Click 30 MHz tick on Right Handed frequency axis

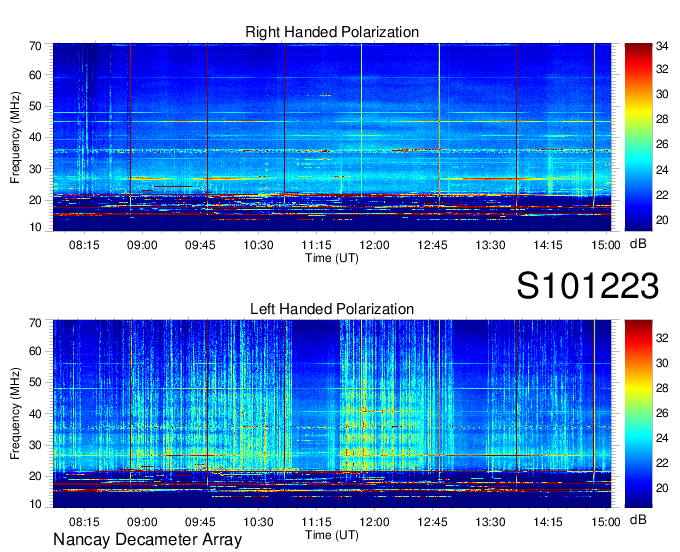click(35, 169)
